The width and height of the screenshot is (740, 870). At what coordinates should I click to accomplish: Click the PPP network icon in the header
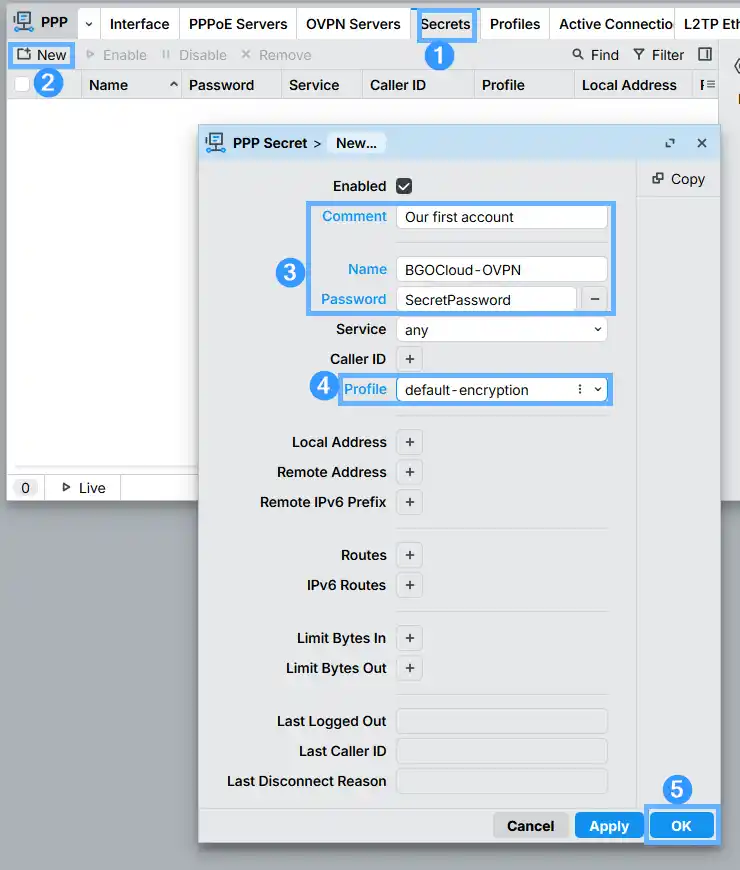23,23
